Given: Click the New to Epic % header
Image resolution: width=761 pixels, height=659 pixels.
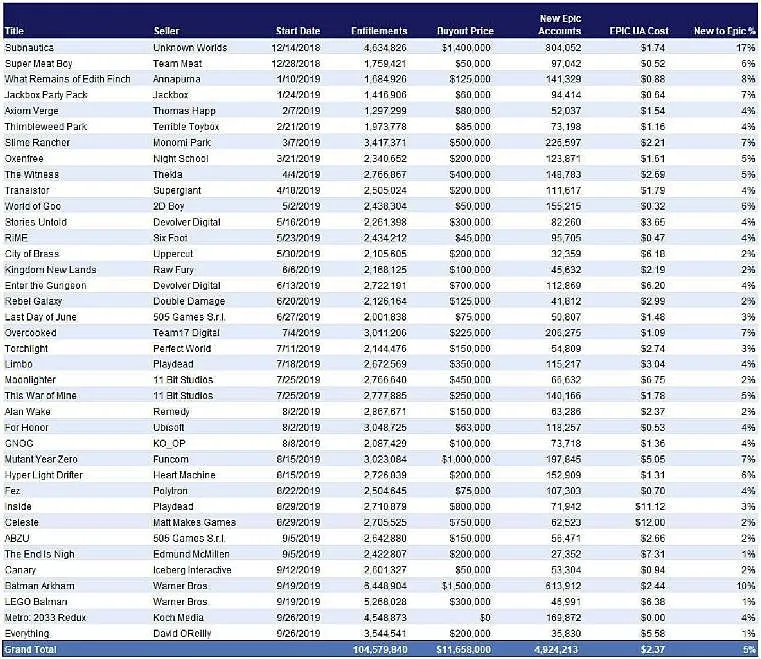Looking at the screenshot, I should (x=725, y=31).
